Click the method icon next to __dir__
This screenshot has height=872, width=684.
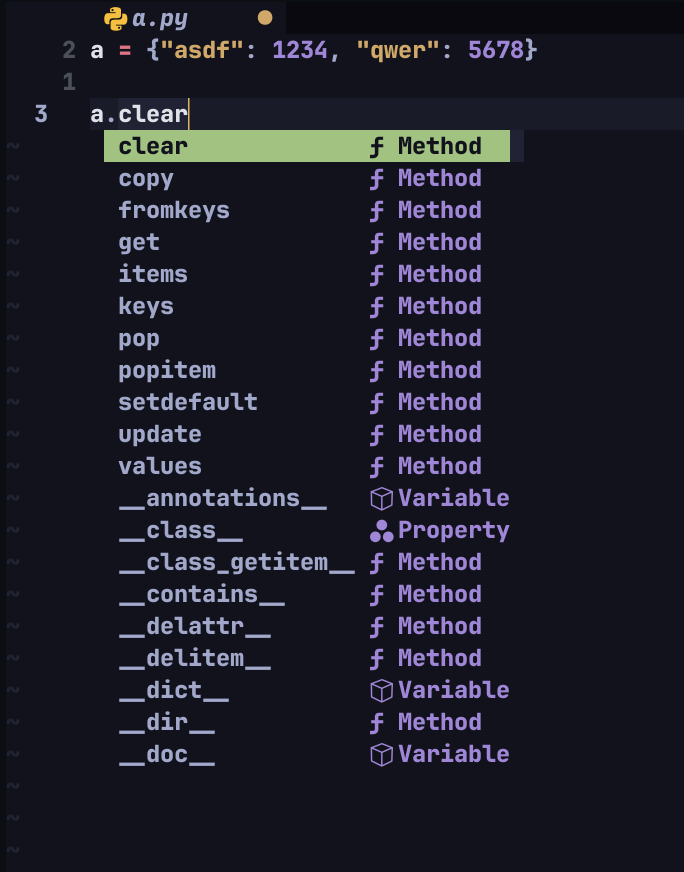376,723
